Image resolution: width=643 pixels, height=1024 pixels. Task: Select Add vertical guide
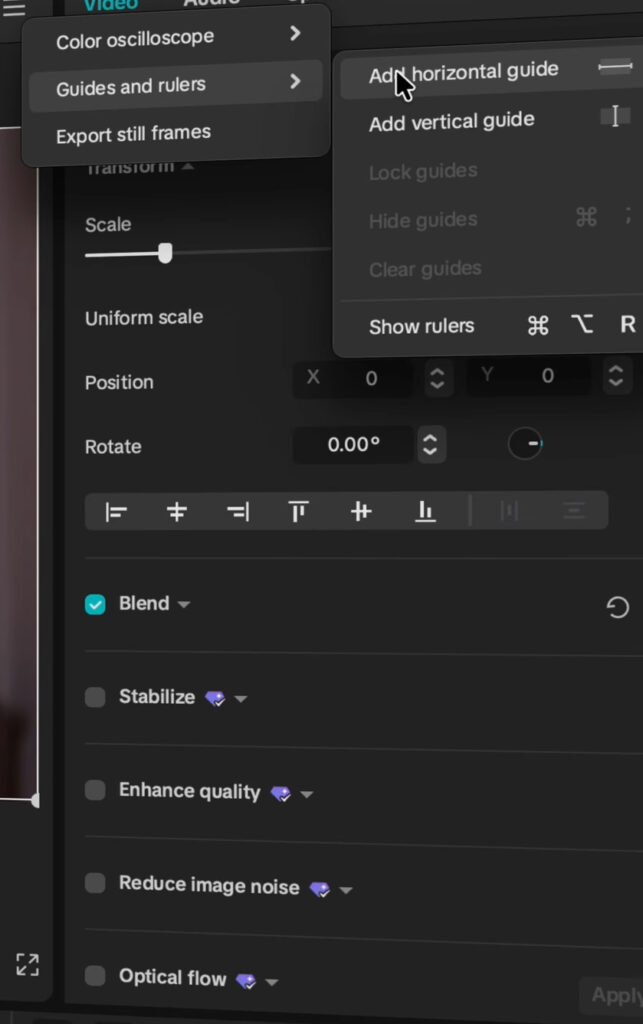click(491, 121)
